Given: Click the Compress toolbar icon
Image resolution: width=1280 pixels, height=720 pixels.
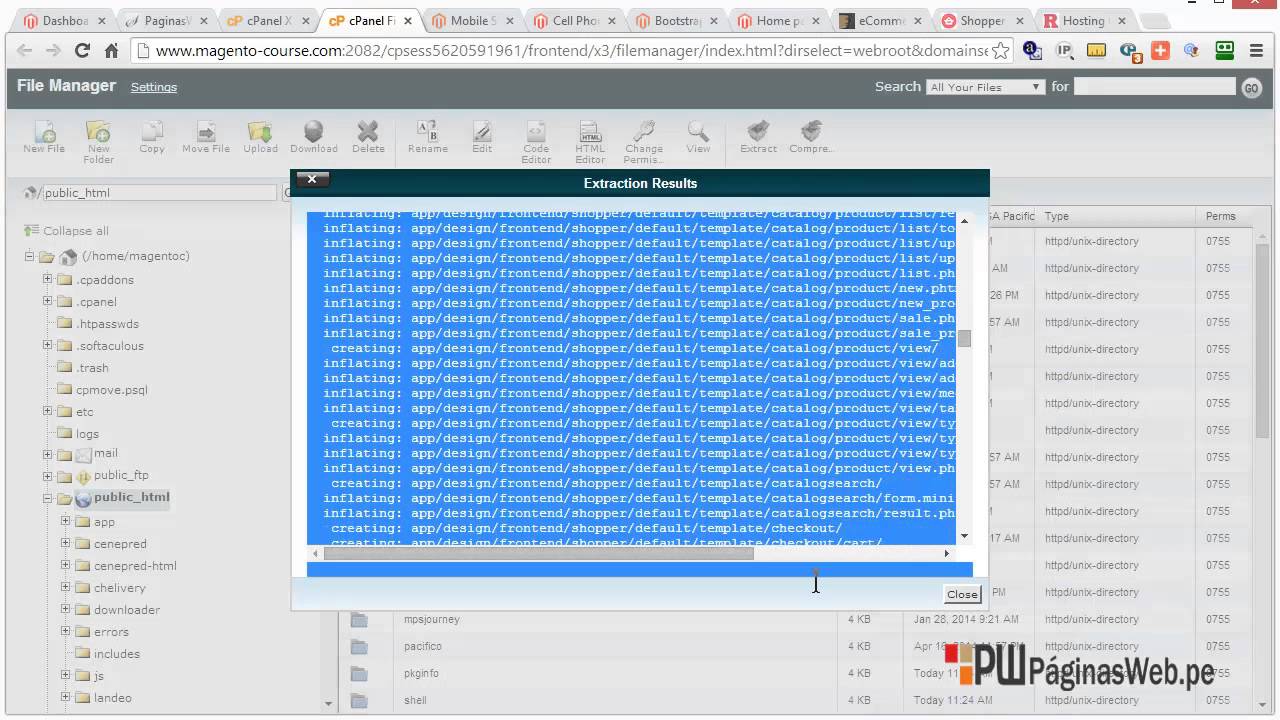Looking at the screenshot, I should [811, 137].
